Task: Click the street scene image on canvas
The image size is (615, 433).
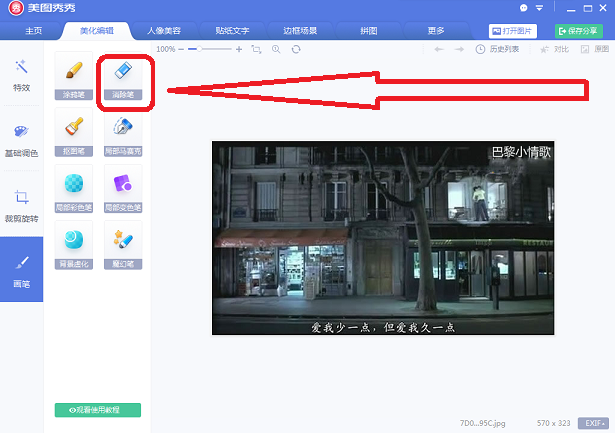Action: 383,238
